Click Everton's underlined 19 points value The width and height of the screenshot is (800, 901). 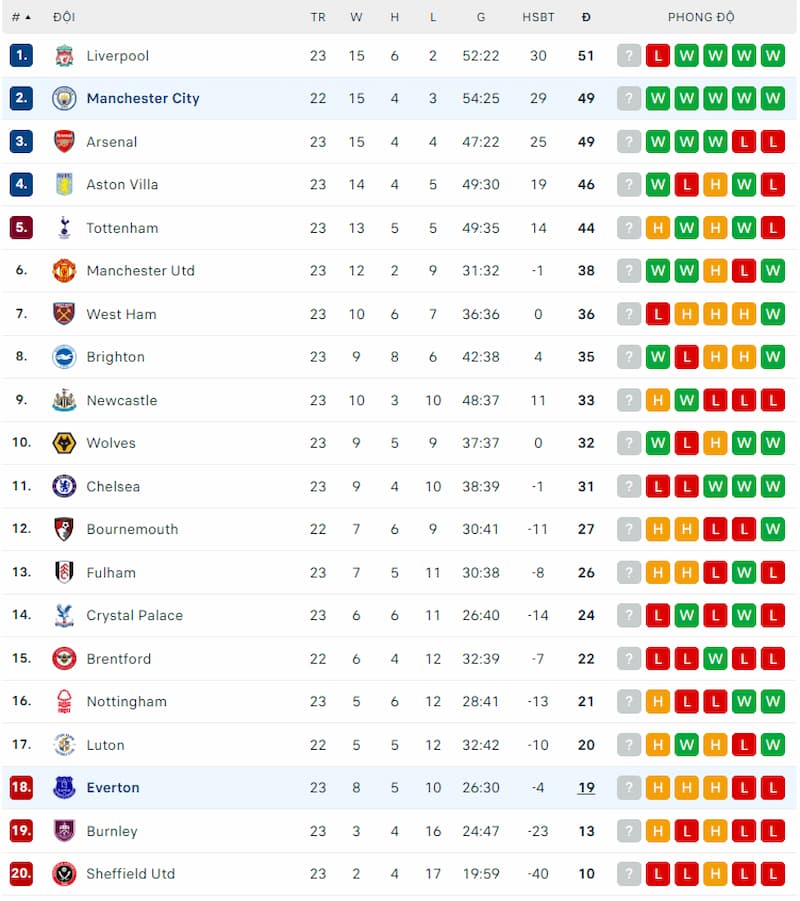click(x=586, y=788)
